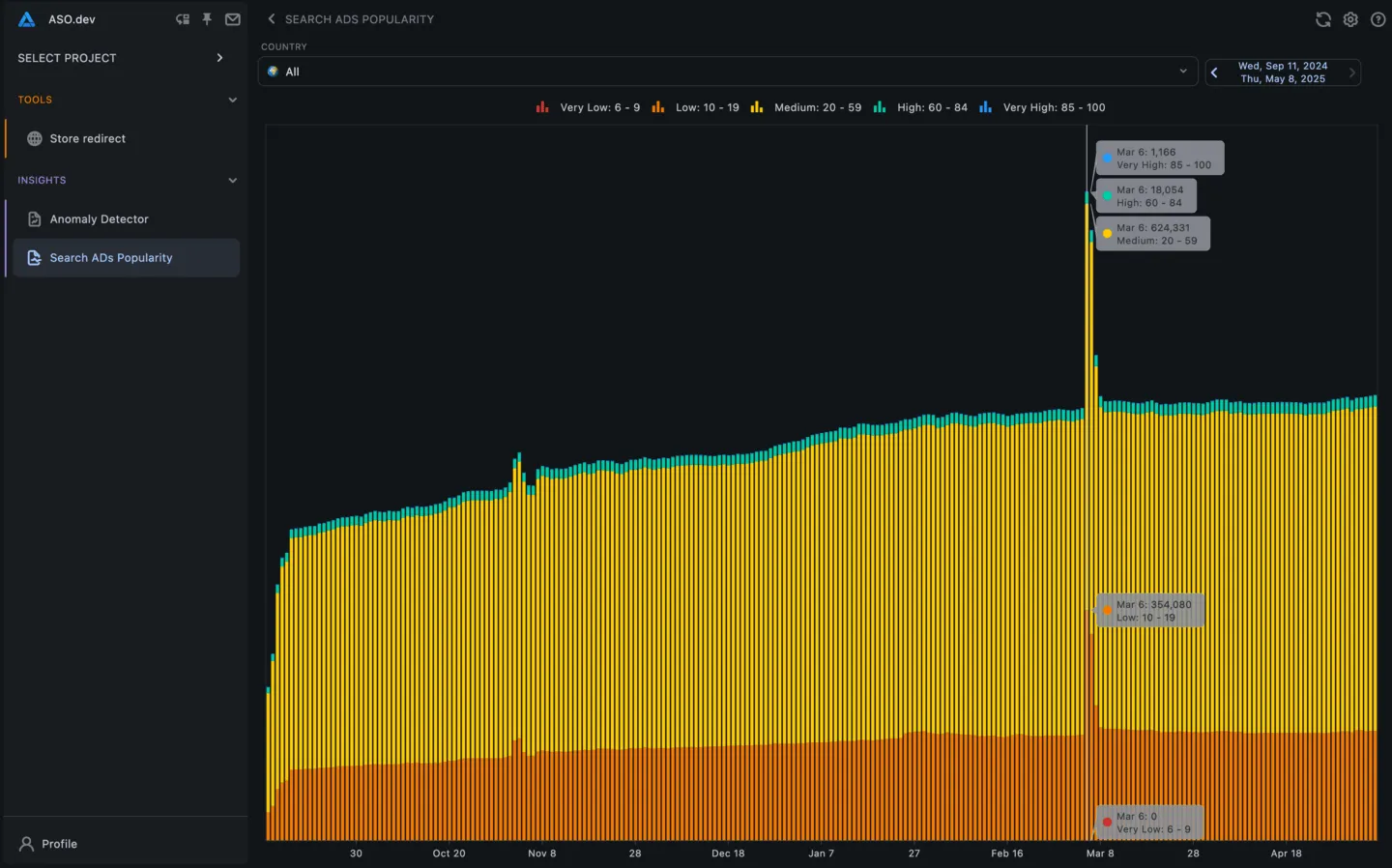Screen dimensions: 1392x868
Task: Open the Profile section at bottom left
Action: coord(60,844)
